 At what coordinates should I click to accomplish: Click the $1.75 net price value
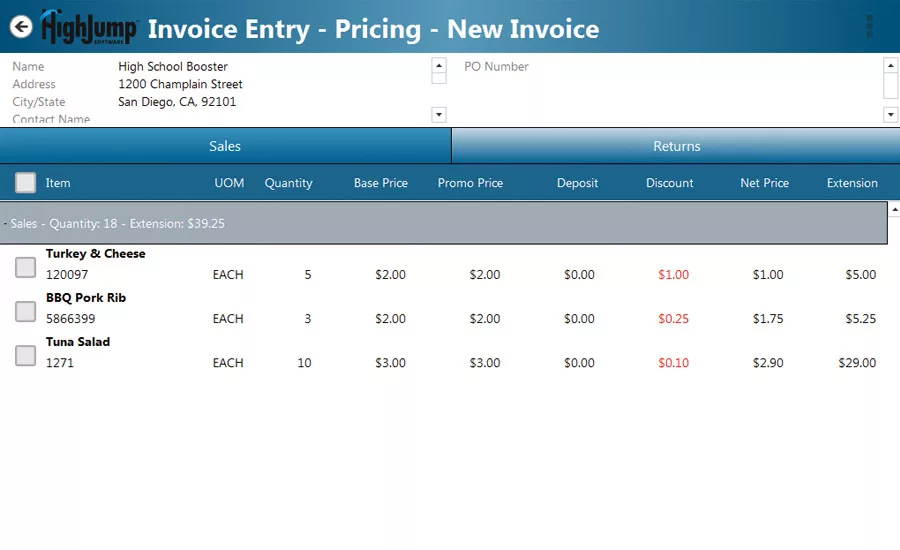point(768,319)
